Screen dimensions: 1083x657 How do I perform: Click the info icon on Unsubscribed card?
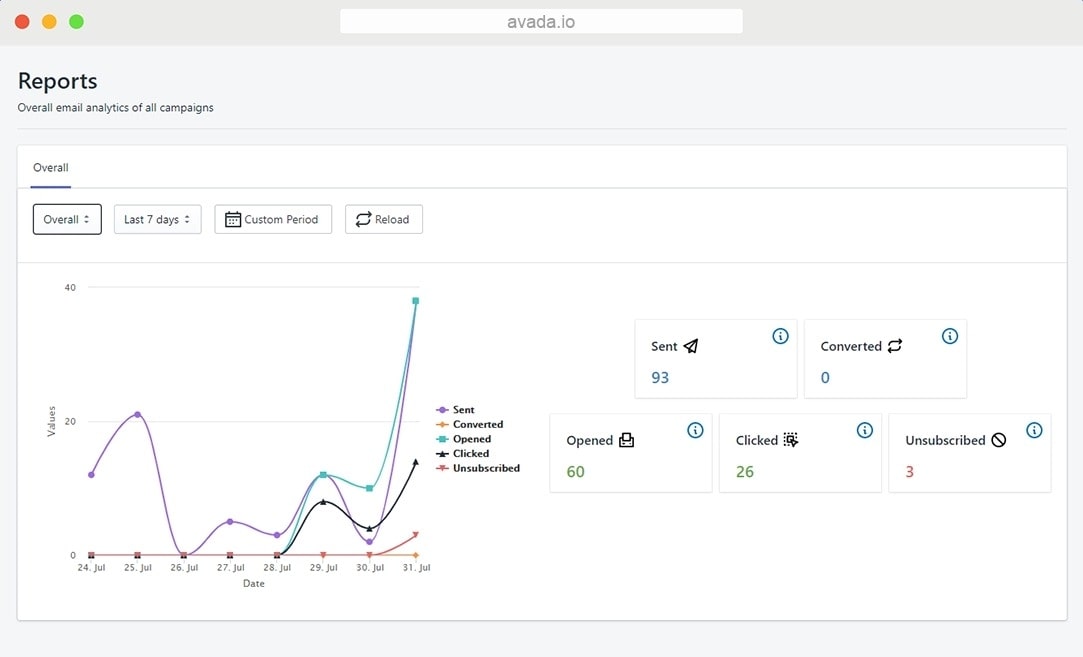[x=1034, y=430]
